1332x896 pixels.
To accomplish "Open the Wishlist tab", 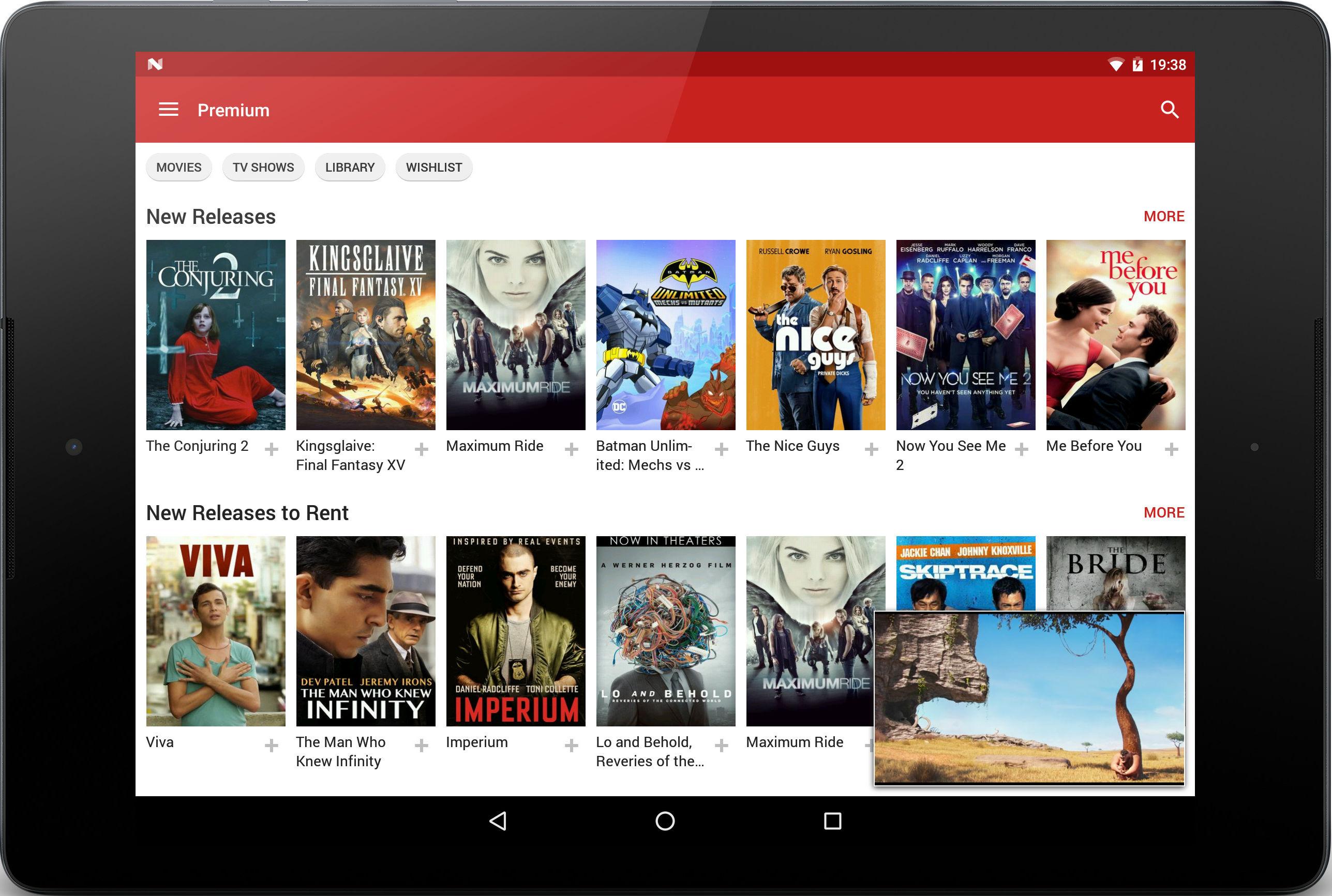I will pos(434,168).
